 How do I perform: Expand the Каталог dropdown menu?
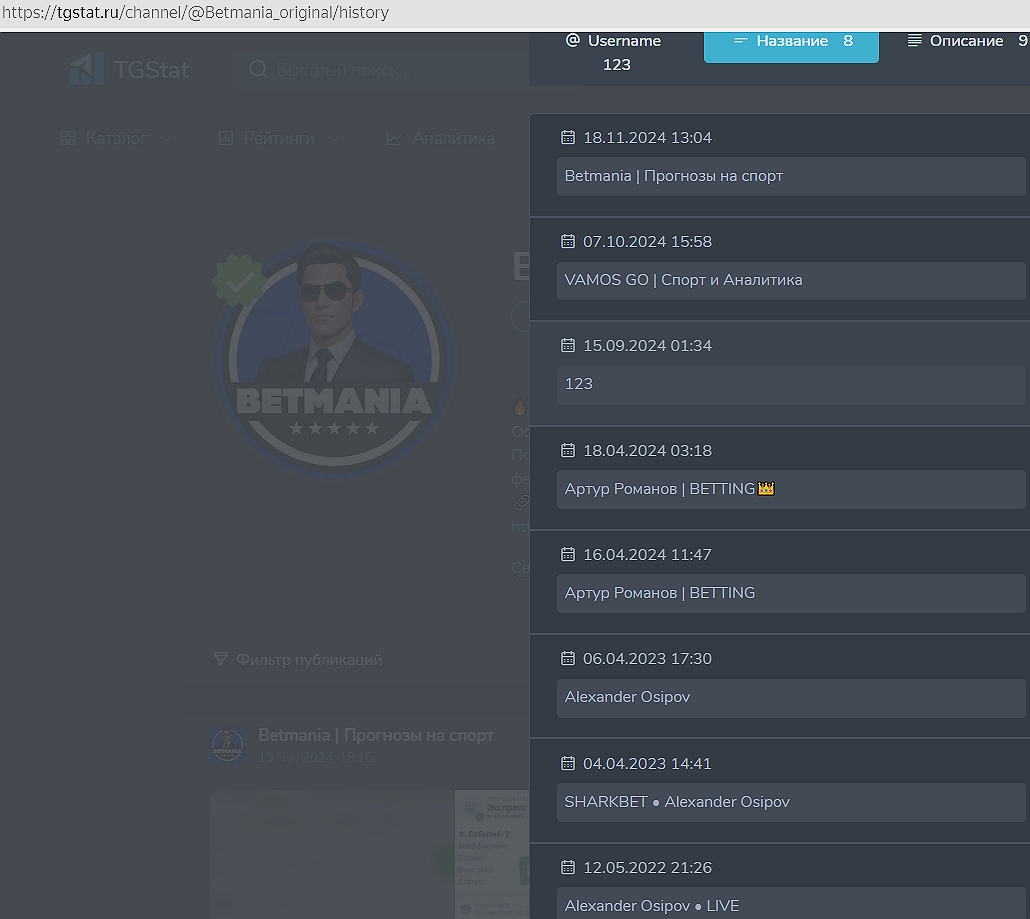116,138
